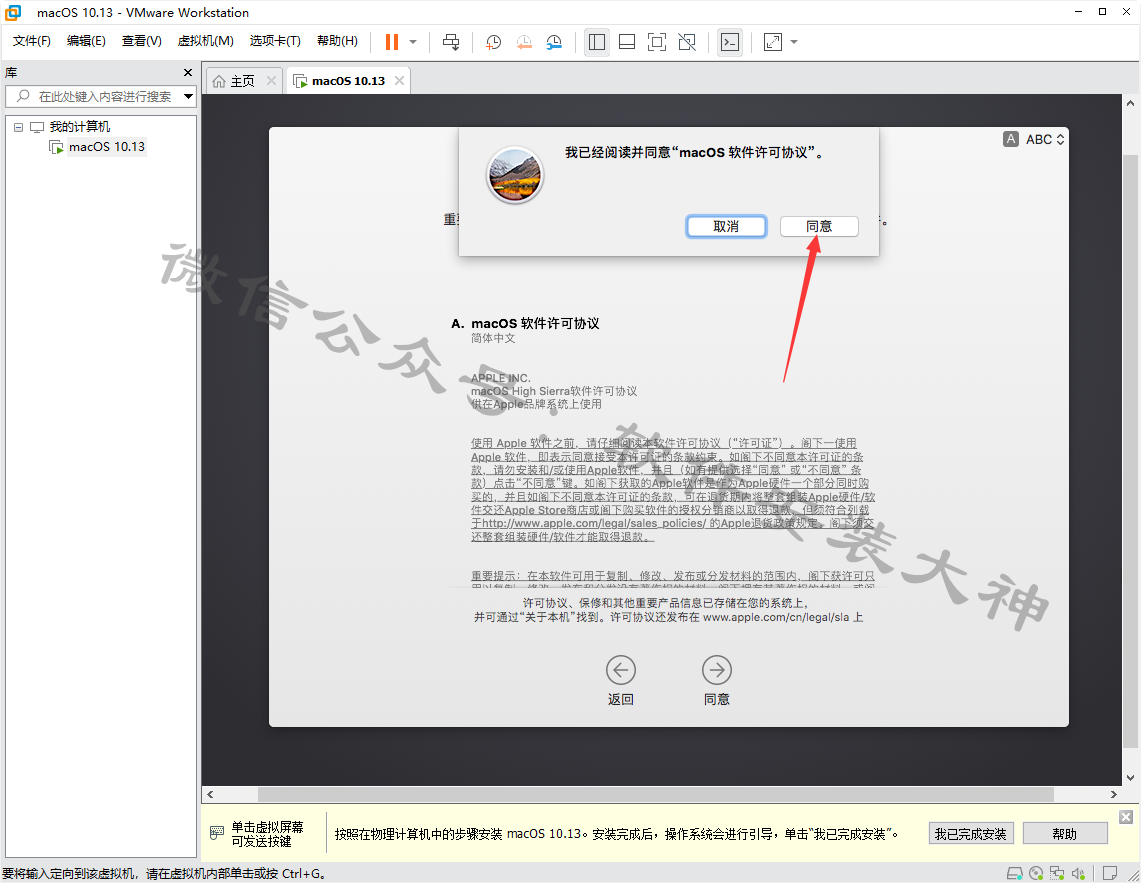Open the 选项卡(T) menu
Image resolution: width=1141 pixels, height=883 pixels.
coord(275,41)
